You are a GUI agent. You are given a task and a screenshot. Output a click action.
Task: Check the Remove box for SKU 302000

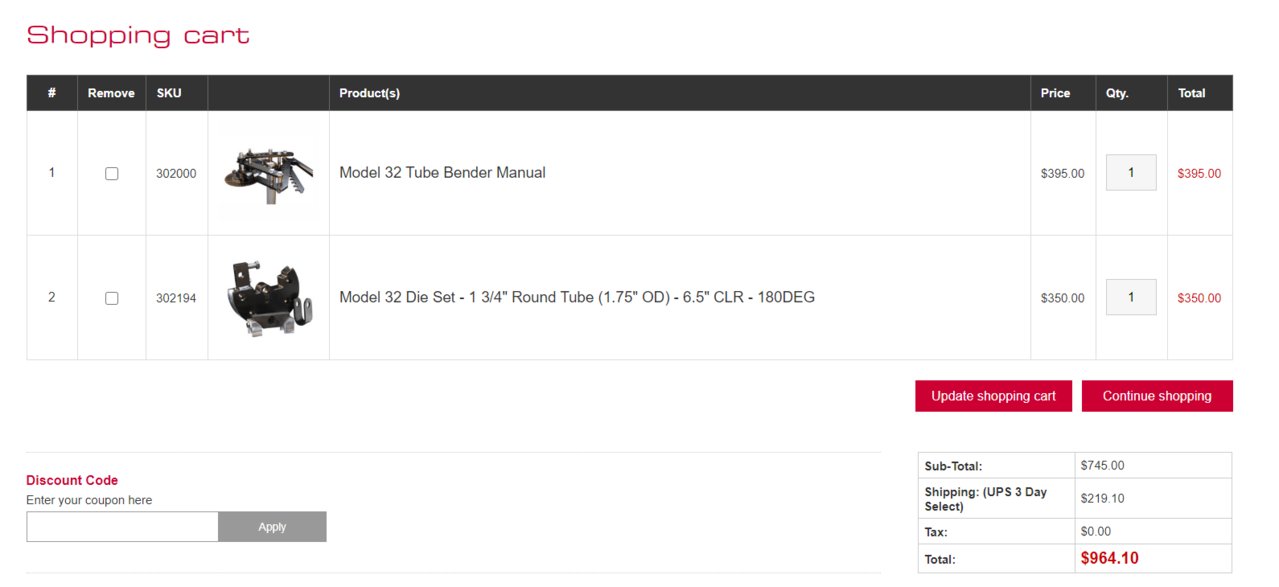click(x=111, y=173)
